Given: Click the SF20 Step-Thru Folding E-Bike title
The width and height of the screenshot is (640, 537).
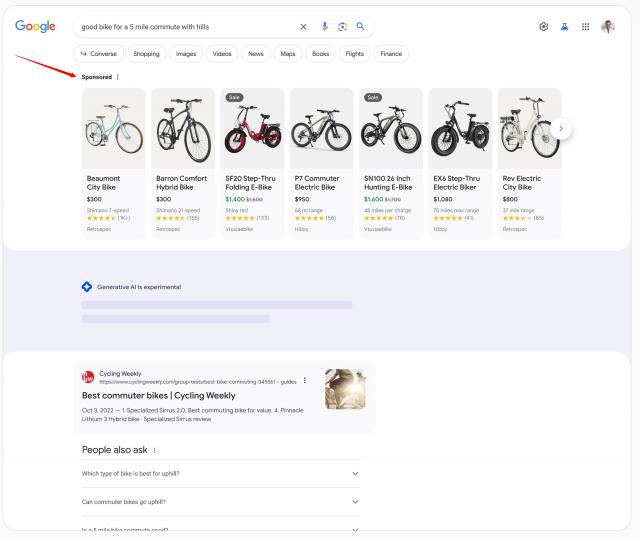Looking at the screenshot, I should [x=250, y=183].
